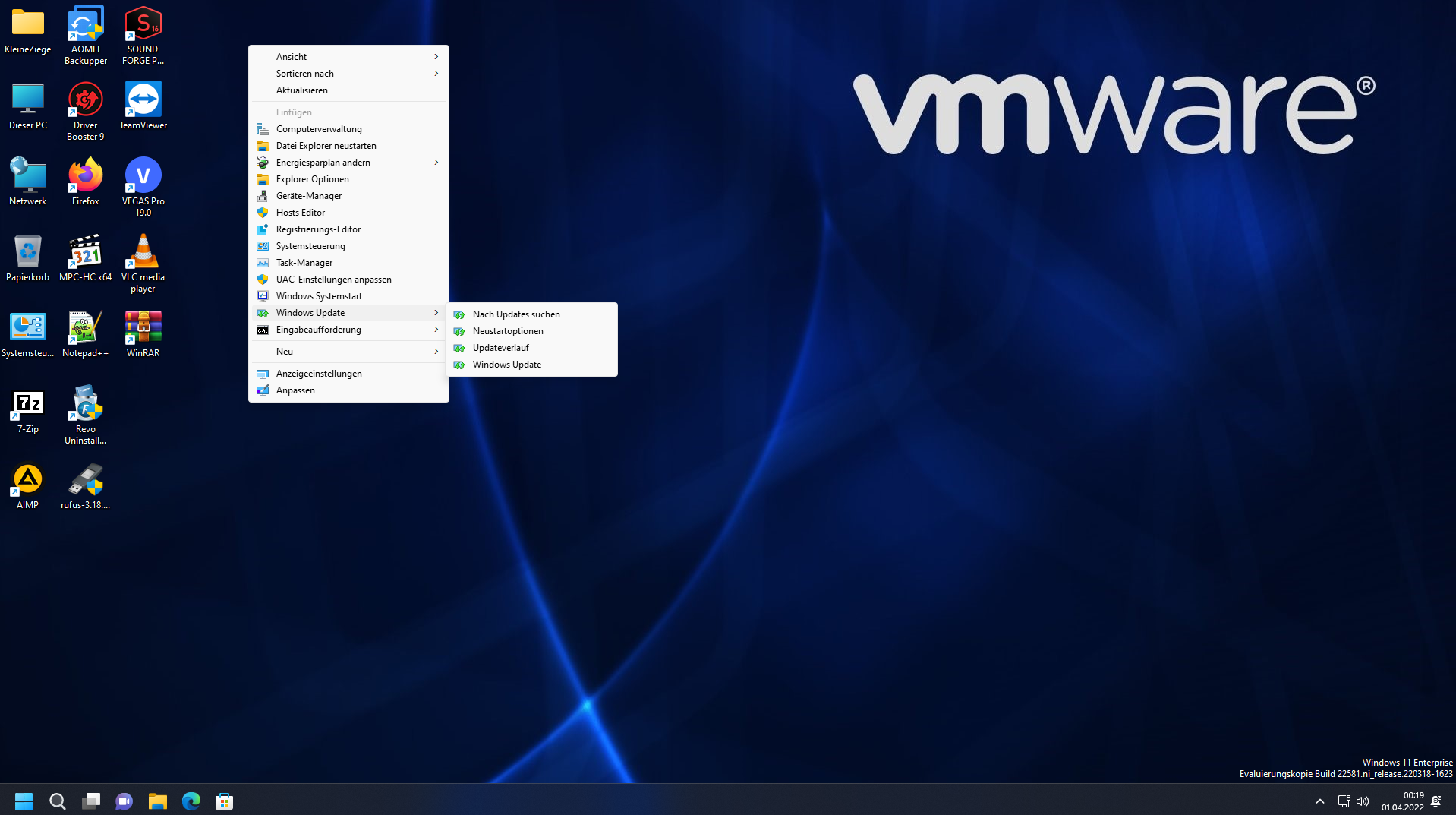Select Firefox desktop shortcut
Viewport: 1456px width, 815px height.
pyautogui.click(x=86, y=183)
